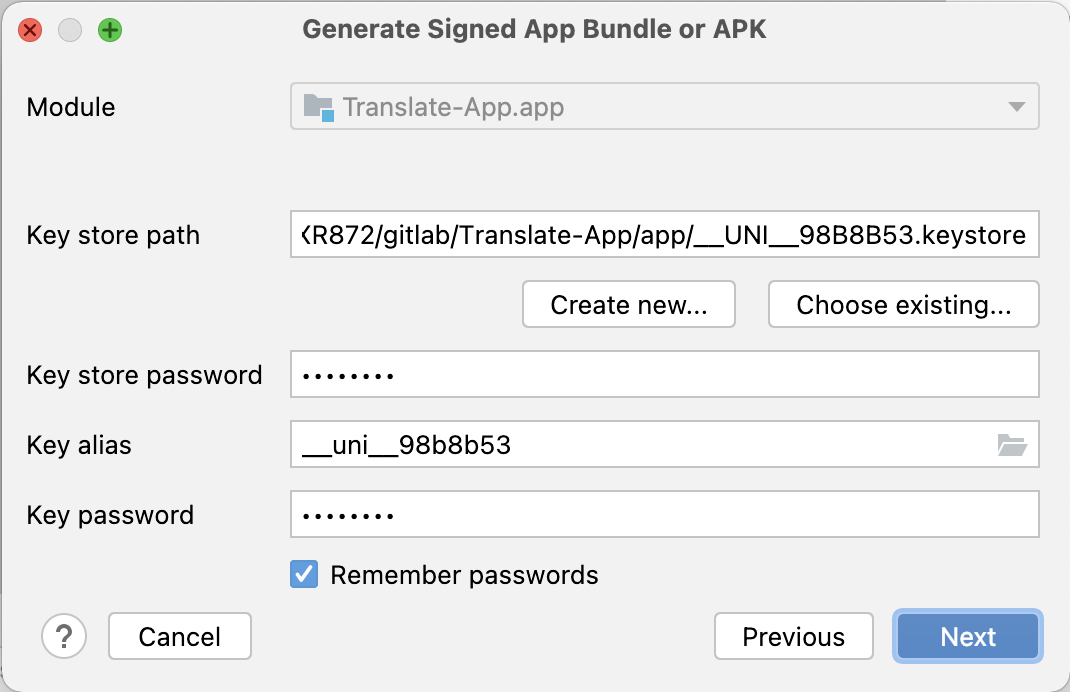Image resolution: width=1070 pixels, height=692 pixels.
Task: Proceed with the Next button
Action: pyautogui.click(x=968, y=636)
